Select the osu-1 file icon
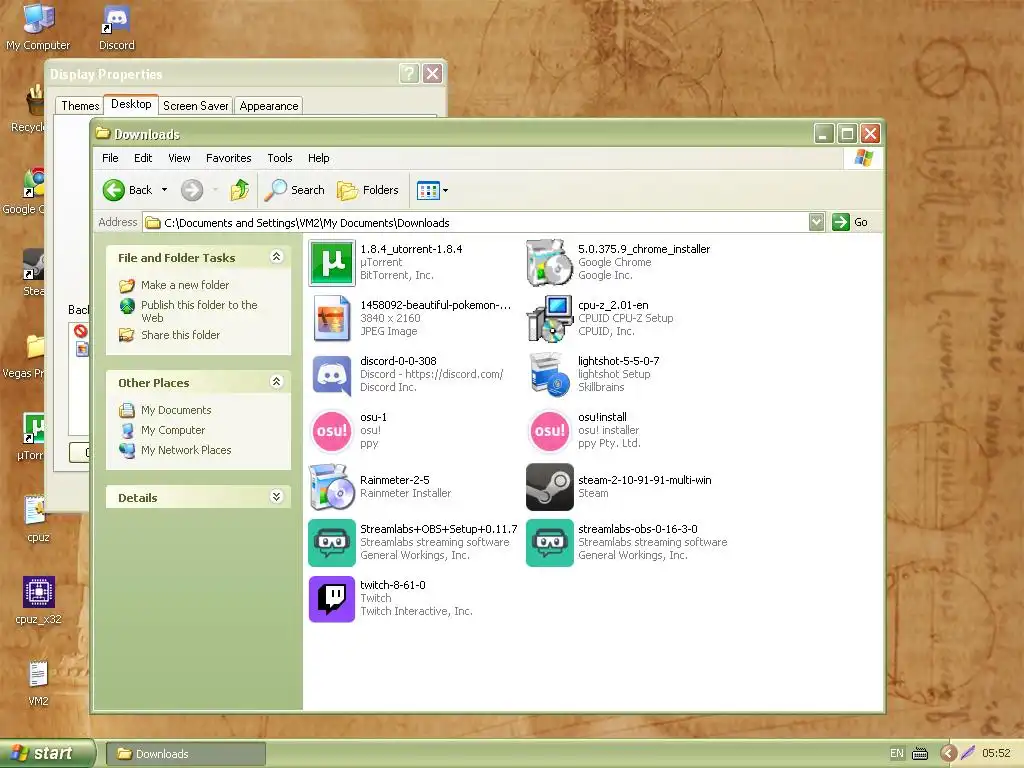The width and height of the screenshot is (1024, 768). [332, 431]
